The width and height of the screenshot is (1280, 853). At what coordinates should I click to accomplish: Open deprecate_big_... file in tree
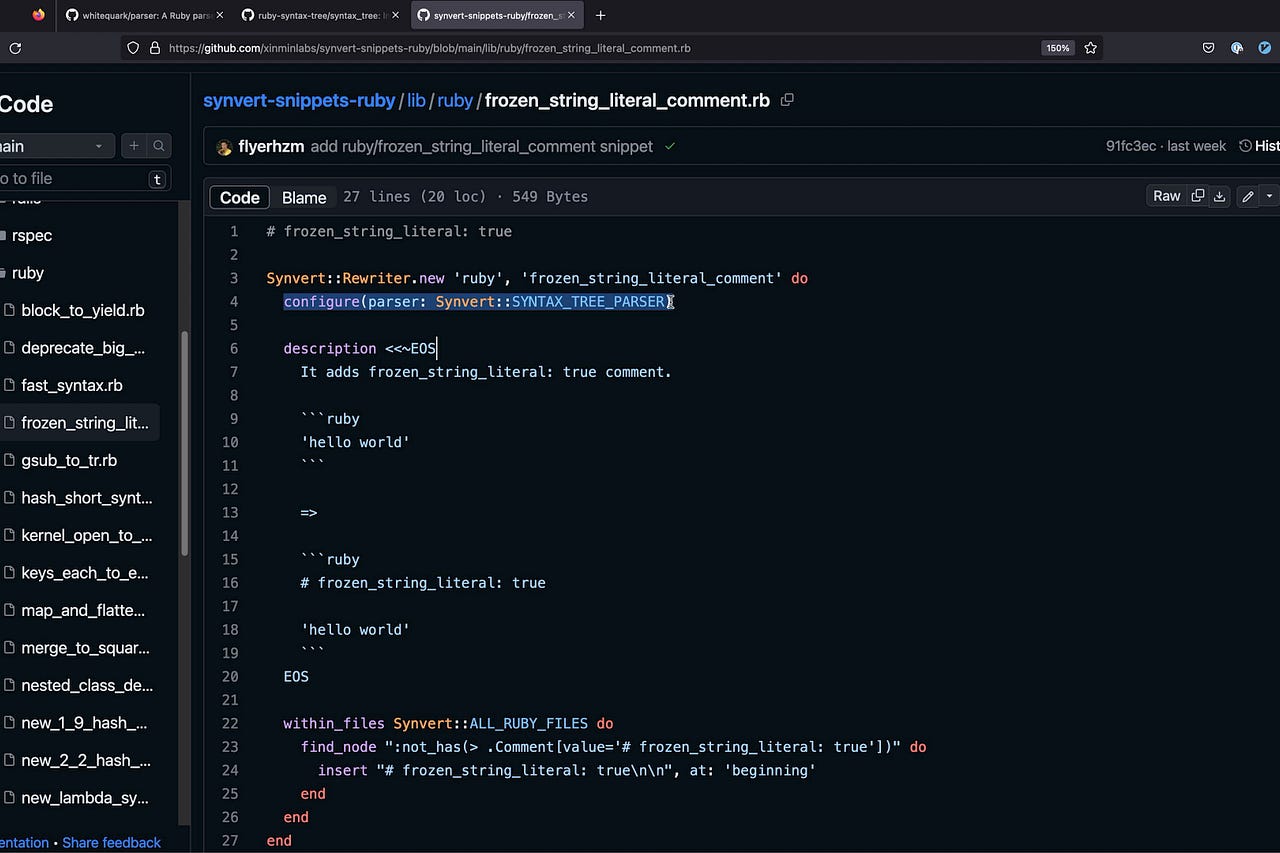83,348
